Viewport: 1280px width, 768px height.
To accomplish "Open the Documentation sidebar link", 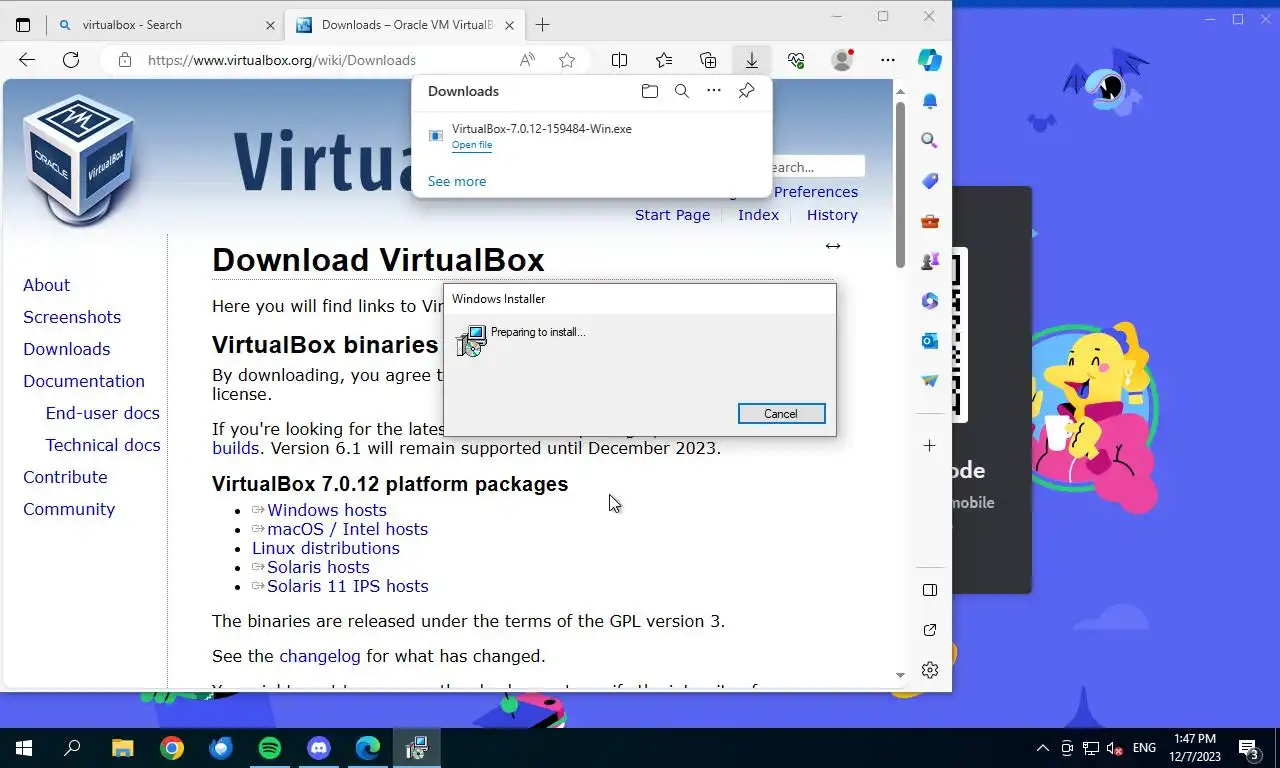I will pyautogui.click(x=84, y=381).
